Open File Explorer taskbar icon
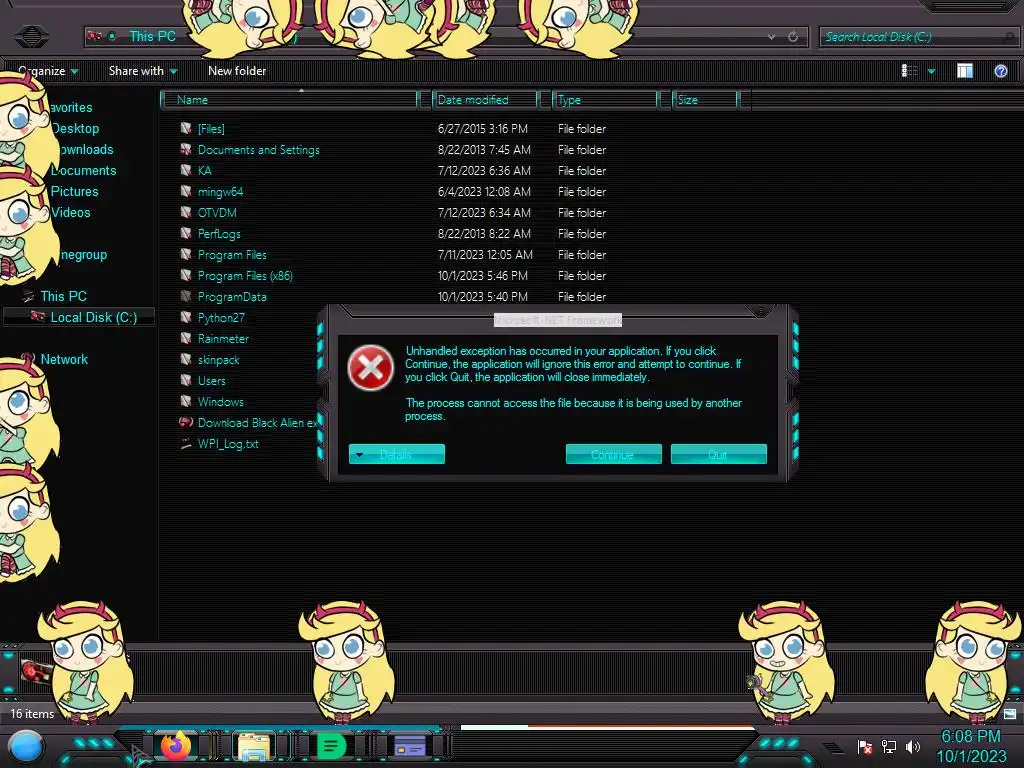This screenshot has width=1024, height=768. click(253, 746)
